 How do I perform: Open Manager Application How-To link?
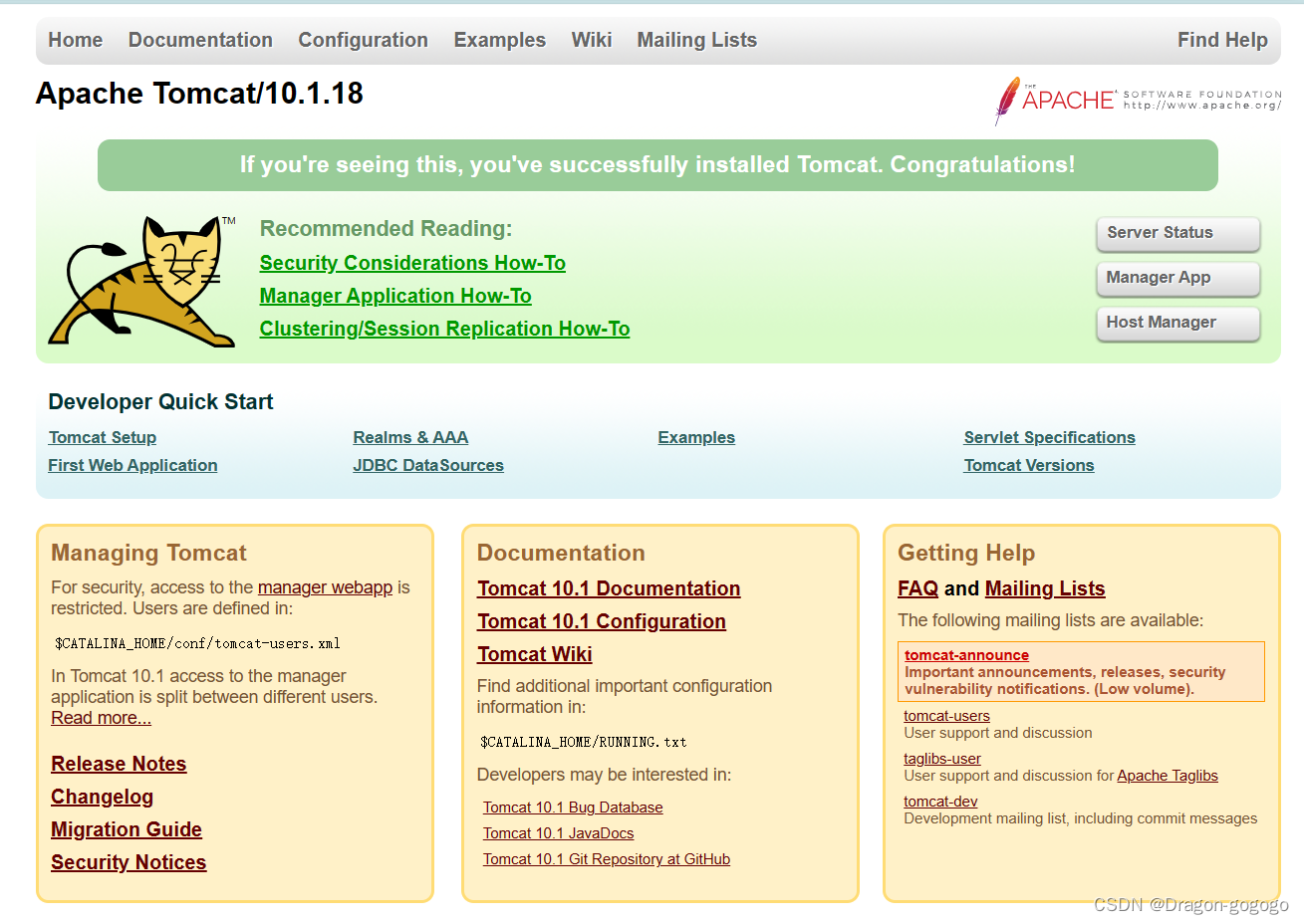tap(395, 296)
